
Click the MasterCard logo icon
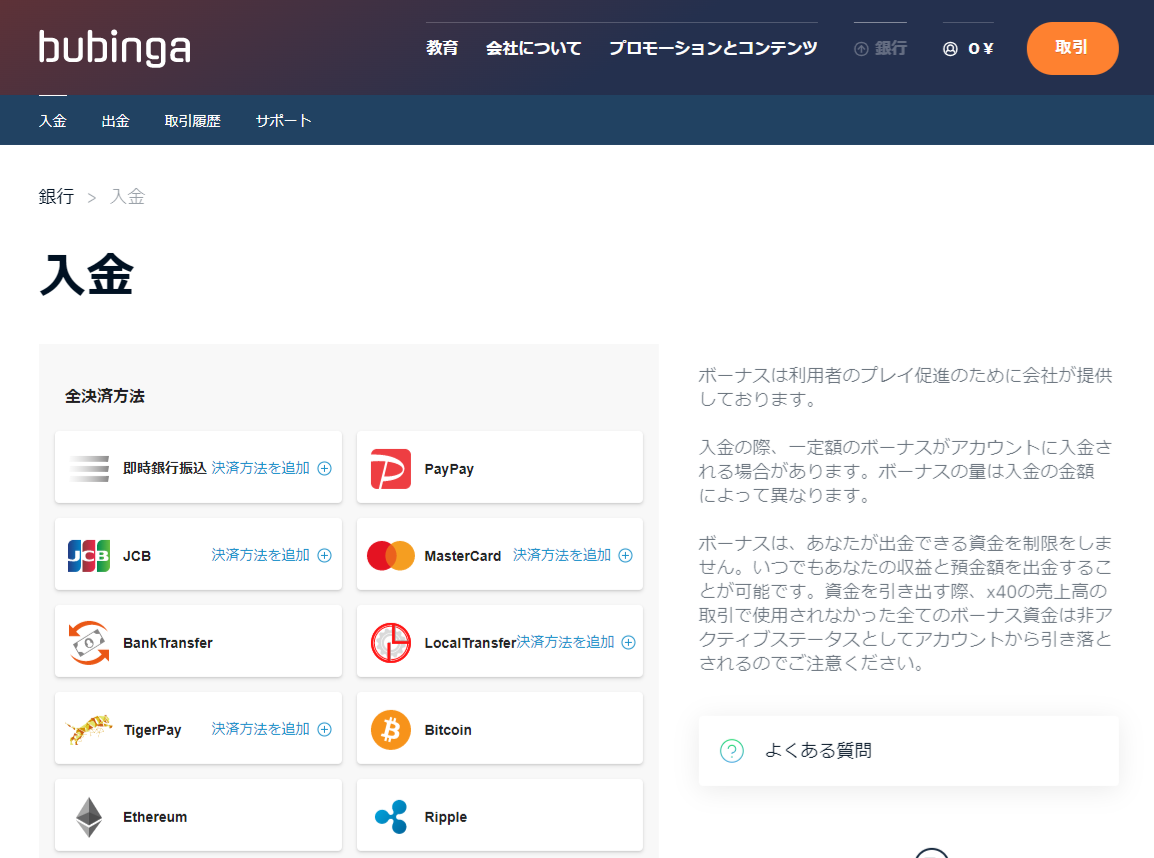[x=391, y=556]
